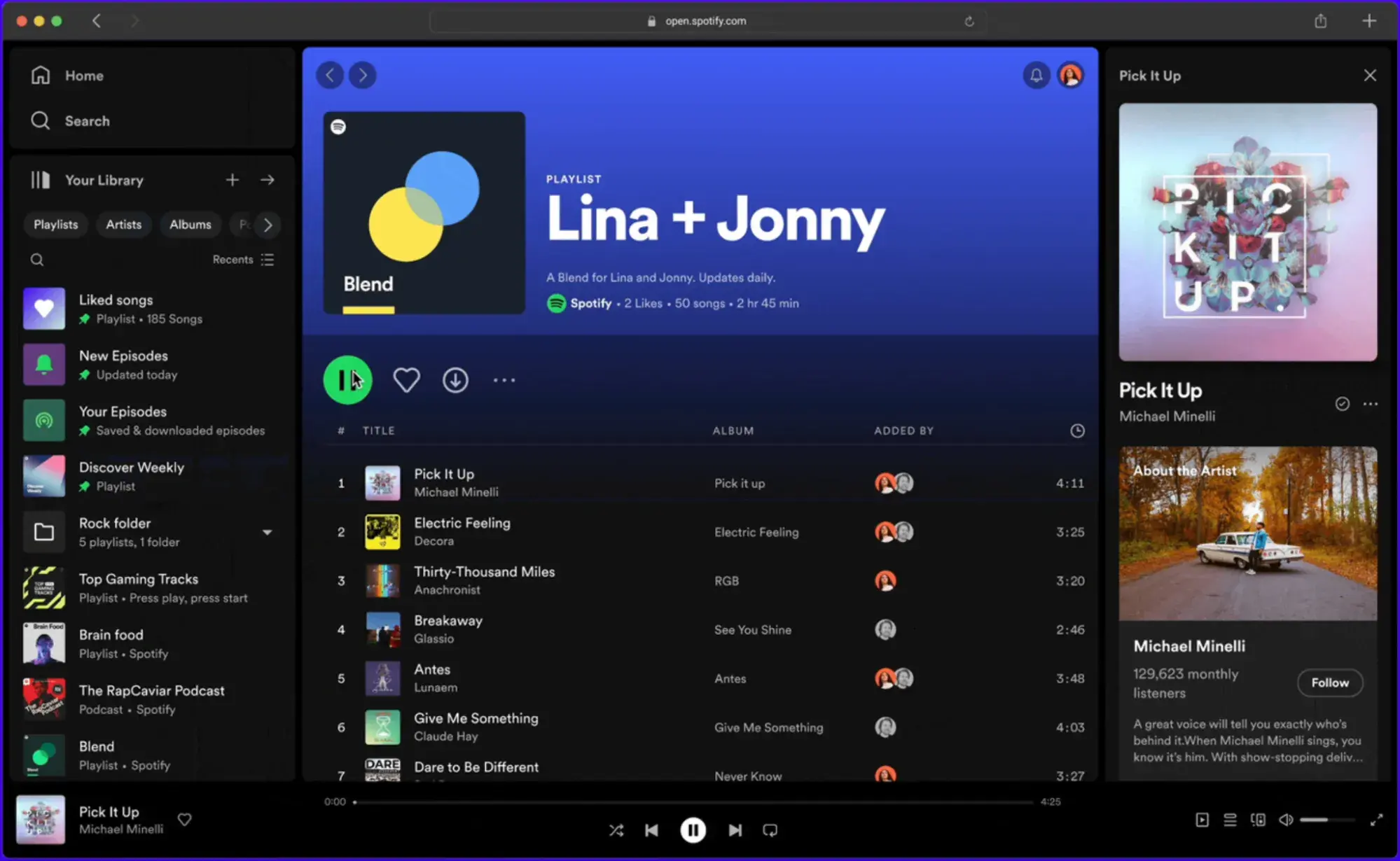Screen dimensions: 1400x861
Task: Filter library by Playlists
Action: [x=56, y=225]
